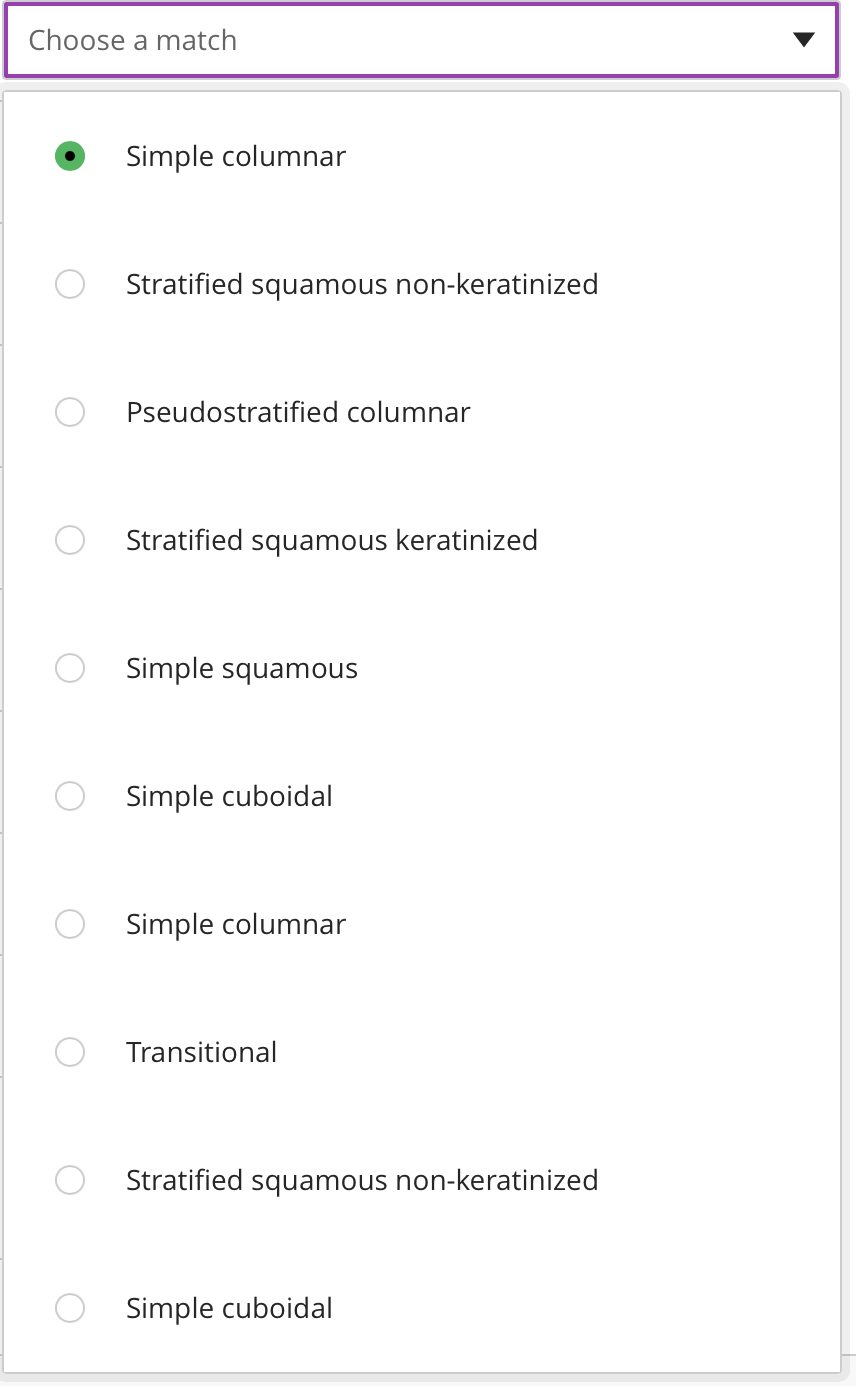Select the second Stratified squamous non-keratinized option
The height and width of the screenshot is (1386, 856).
pyautogui.click(x=70, y=1180)
